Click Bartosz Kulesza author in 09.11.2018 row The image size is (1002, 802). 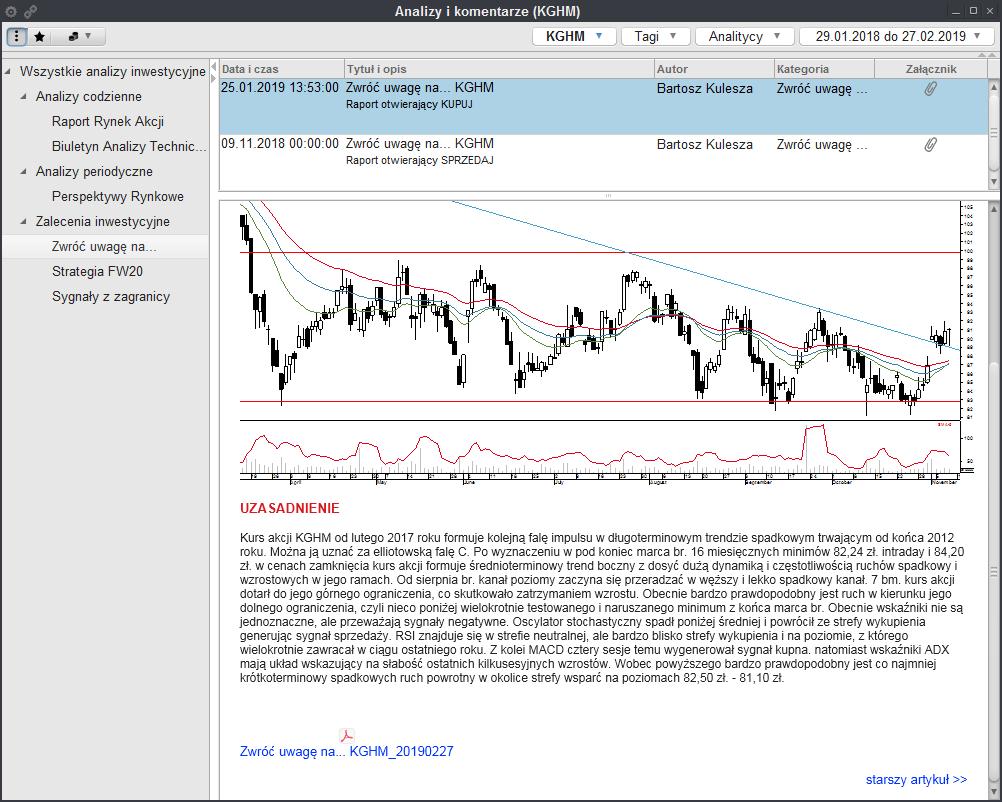coord(704,144)
